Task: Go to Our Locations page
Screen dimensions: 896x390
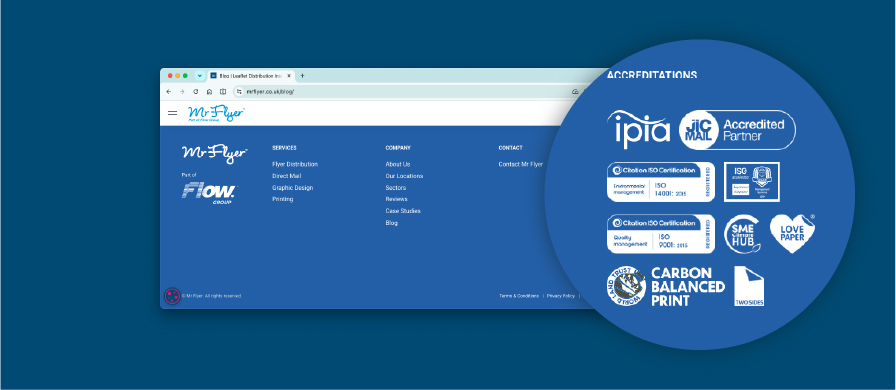Action: point(405,176)
